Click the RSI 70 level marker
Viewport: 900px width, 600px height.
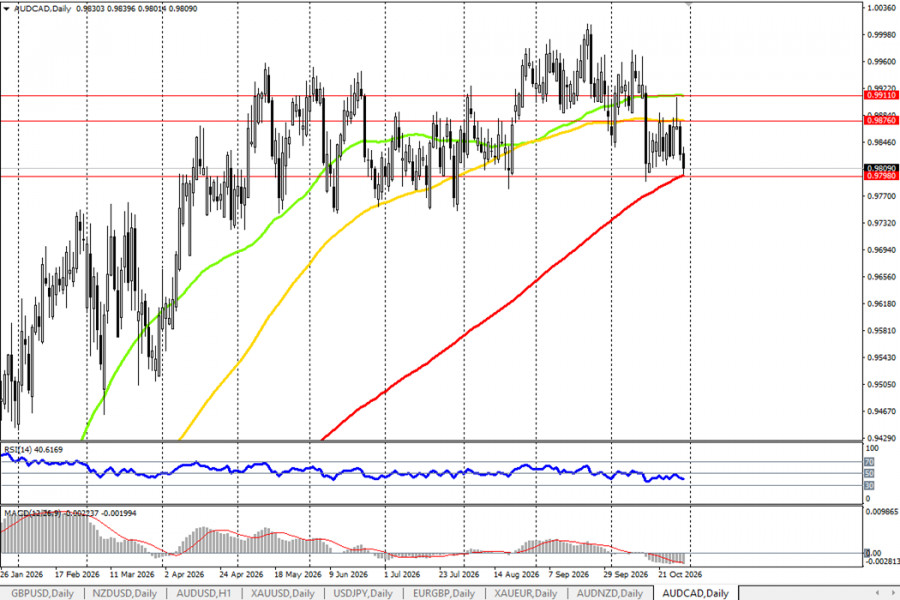(x=869, y=462)
